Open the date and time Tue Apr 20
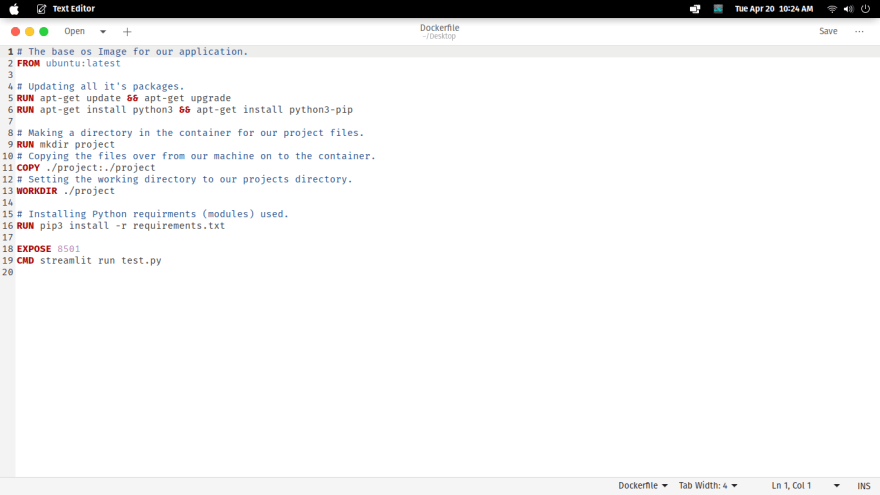Screen dimensions: 880x495 pos(773,9)
